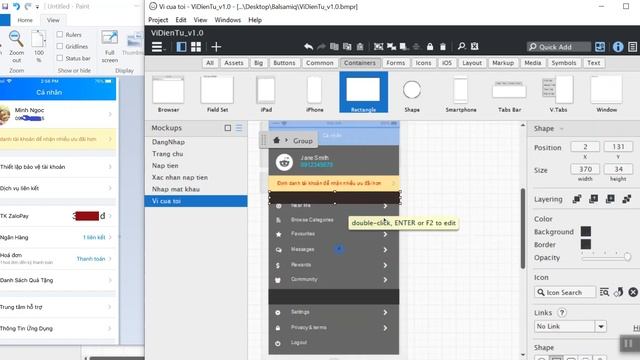Viewport: 640px width, 360px height.
Task: Toggle the UI library panel icon
Action: click(x=600, y=47)
